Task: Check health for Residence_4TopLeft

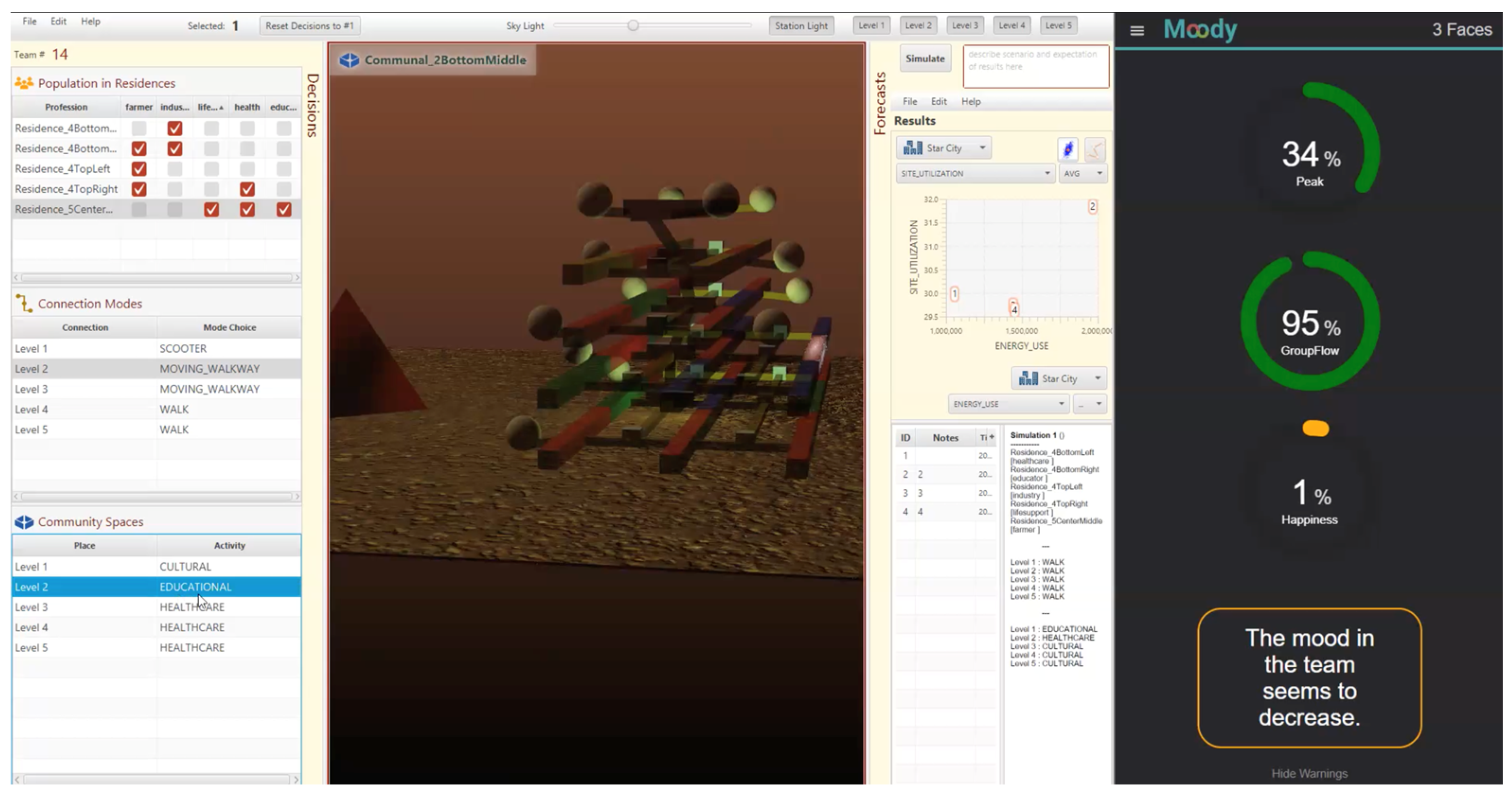Action: coord(247,169)
